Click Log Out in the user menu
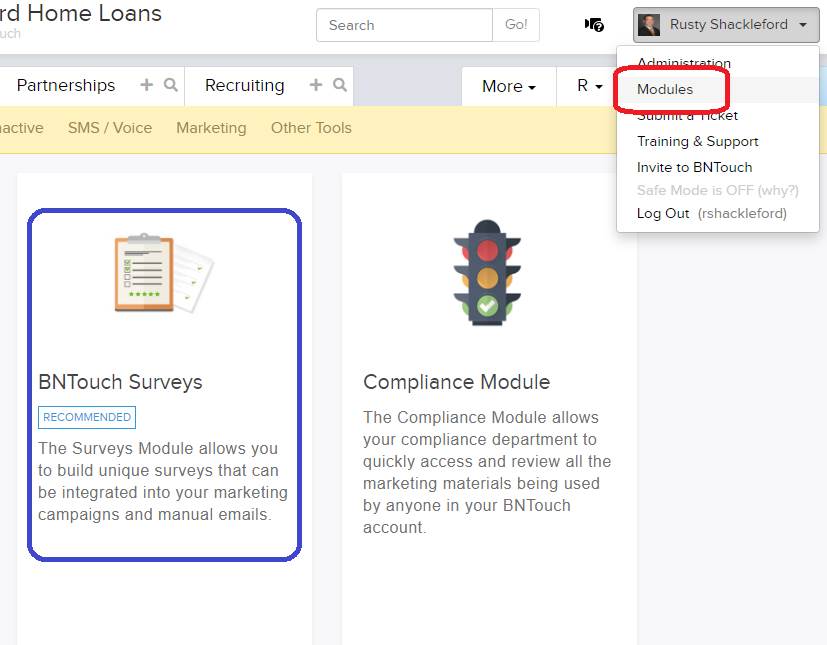 (x=663, y=213)
